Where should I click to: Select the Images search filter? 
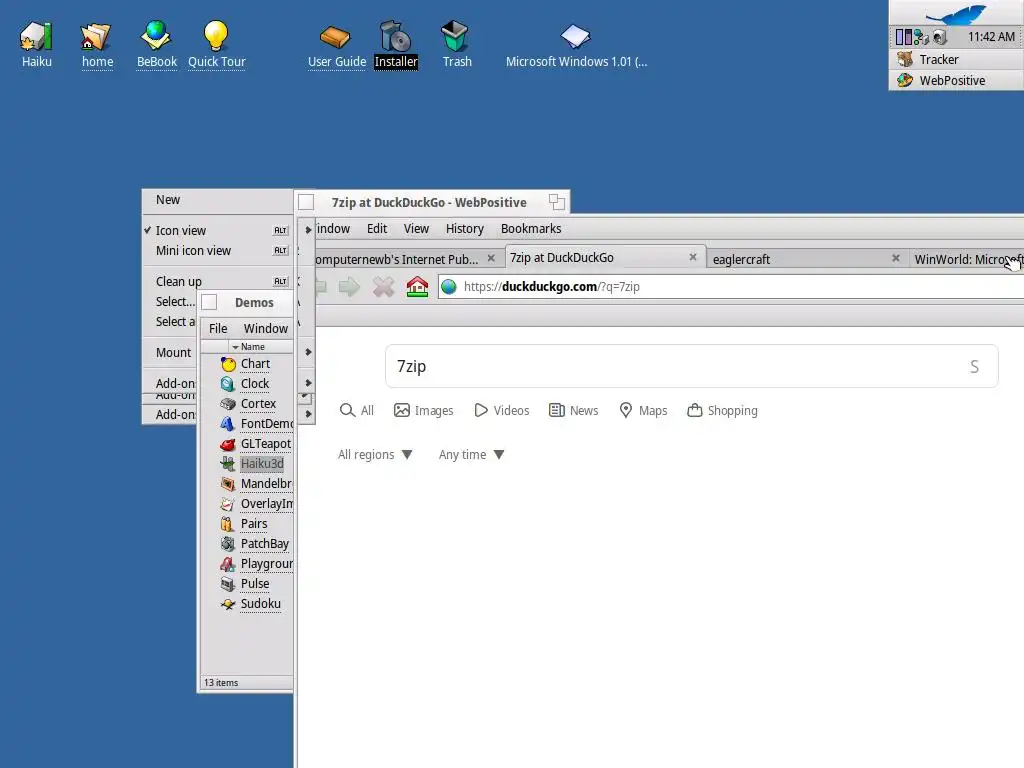coord(423,410)
